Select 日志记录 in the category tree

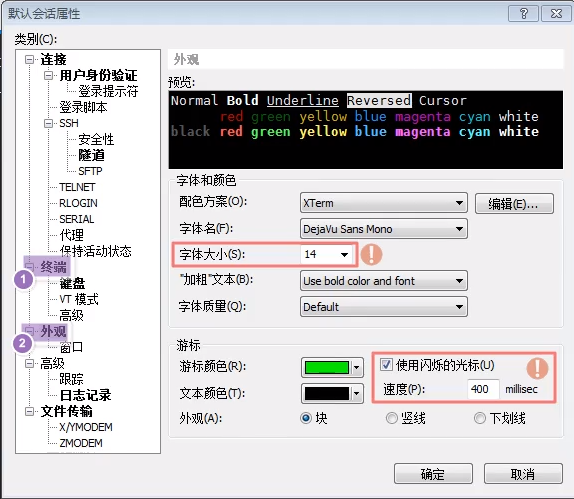point(85,395)
